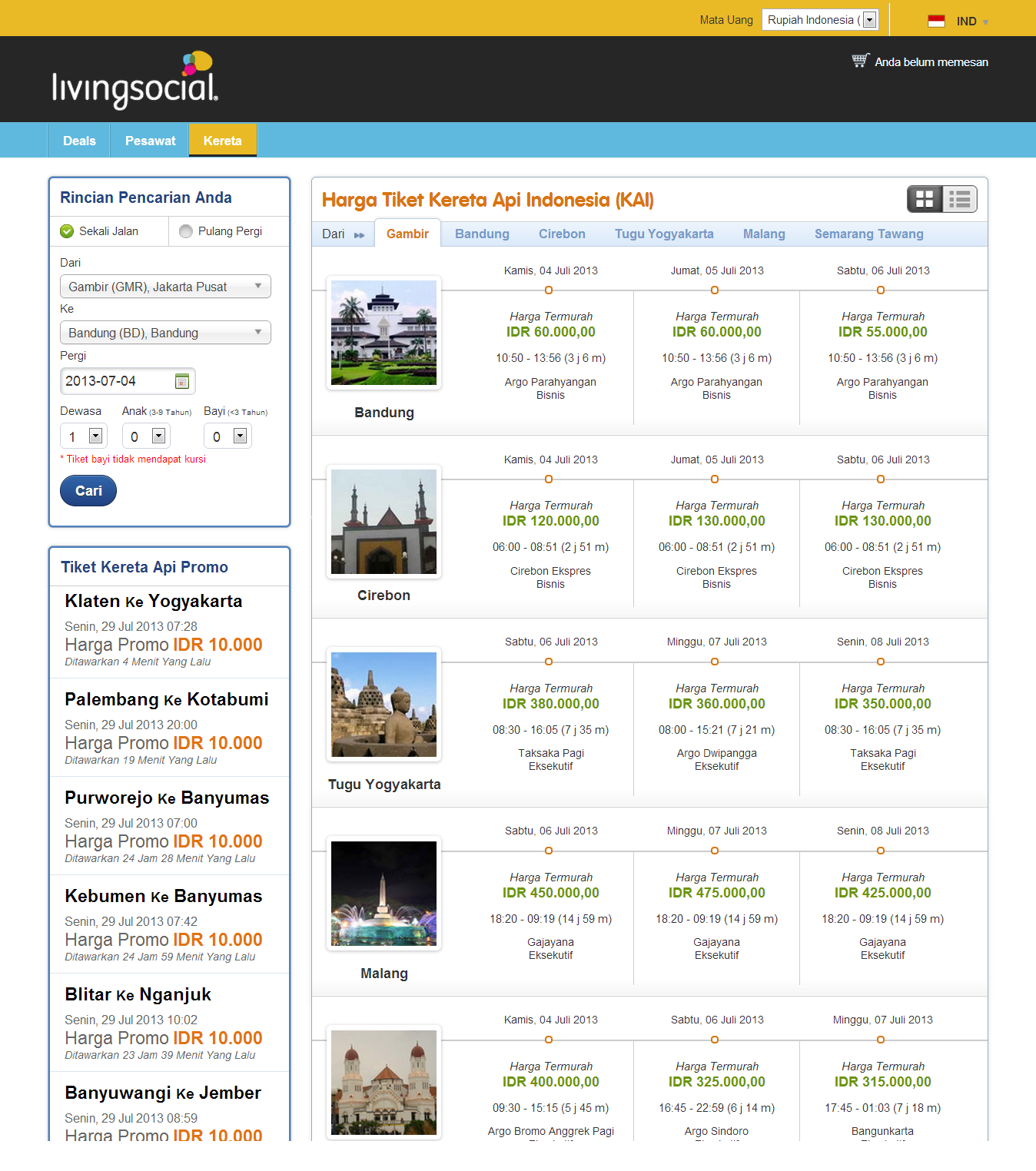Click the Dari double-arrow icon
The height and width of the screenshot is (1171, 1036).
[x=359, y=234]
